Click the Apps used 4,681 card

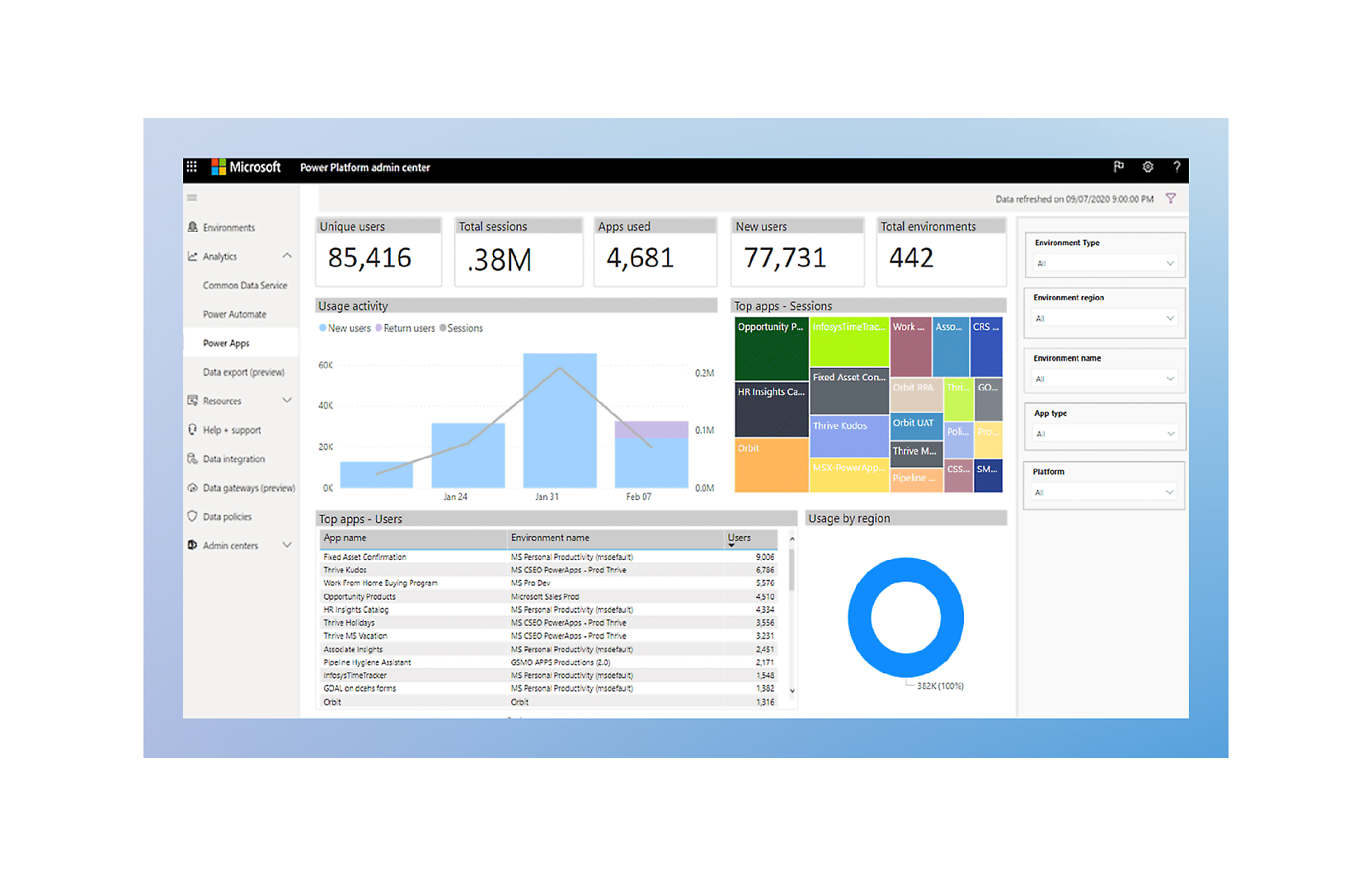655,252
